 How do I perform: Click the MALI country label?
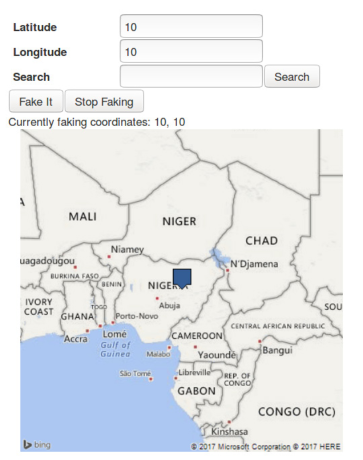(x=83, y=216)
